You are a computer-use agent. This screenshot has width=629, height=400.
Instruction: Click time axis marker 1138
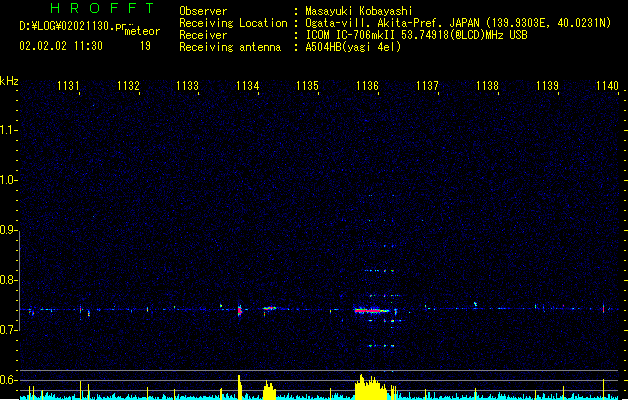tap(487, 86)
